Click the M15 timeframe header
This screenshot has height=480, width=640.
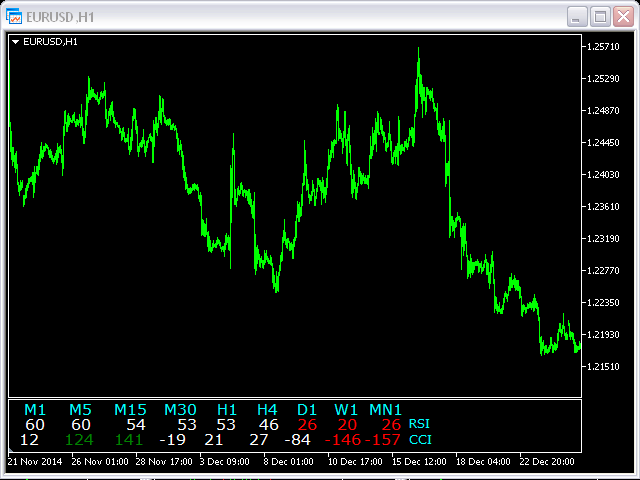(130, 409)
